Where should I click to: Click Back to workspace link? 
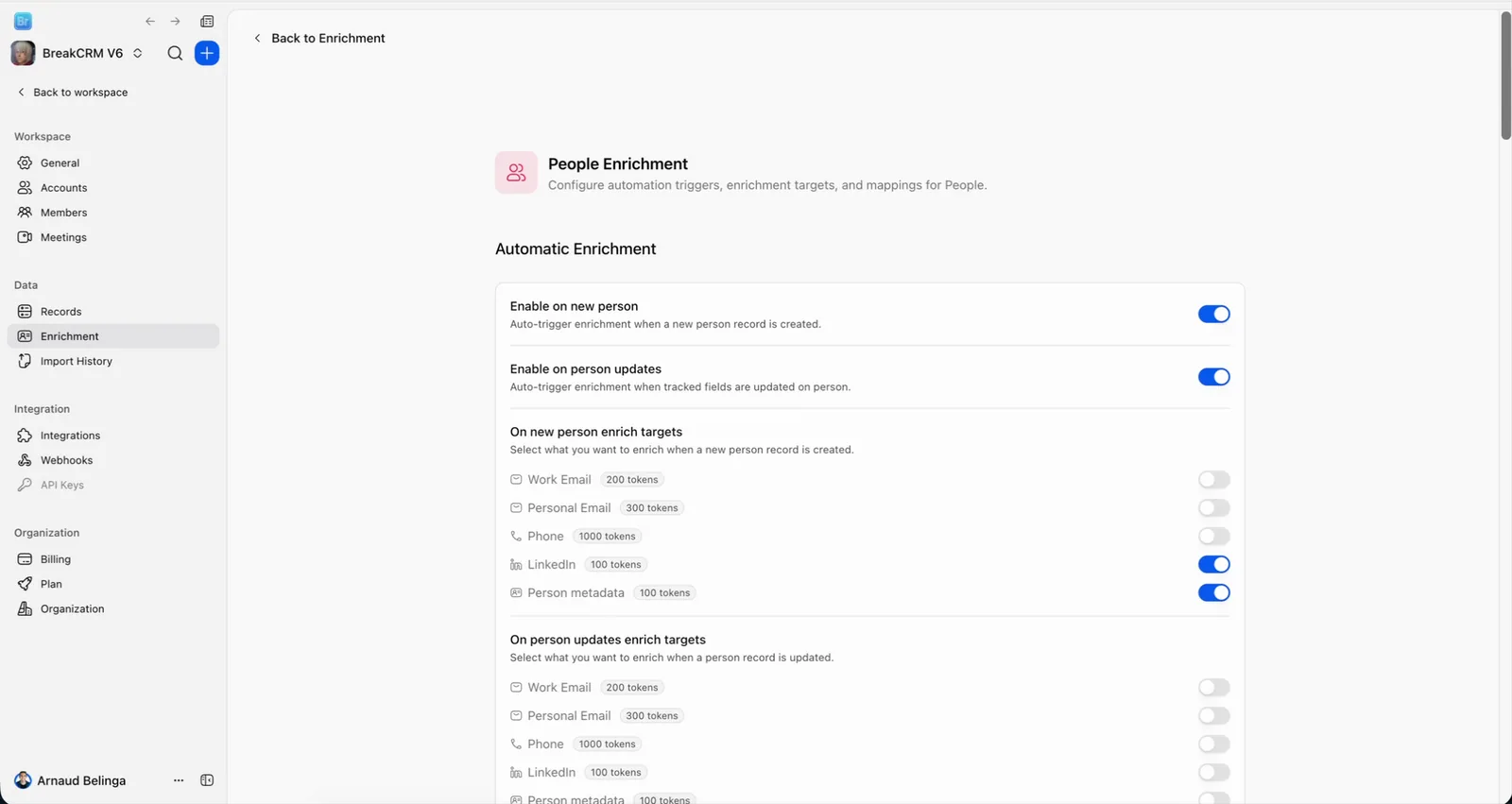[x=73, y=93]
